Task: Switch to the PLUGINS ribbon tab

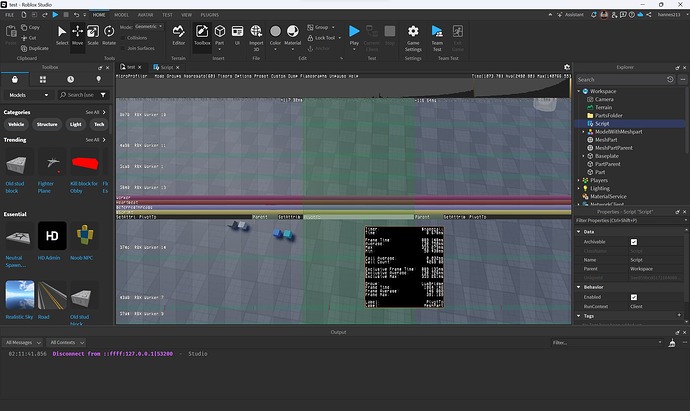Action: 210,15
